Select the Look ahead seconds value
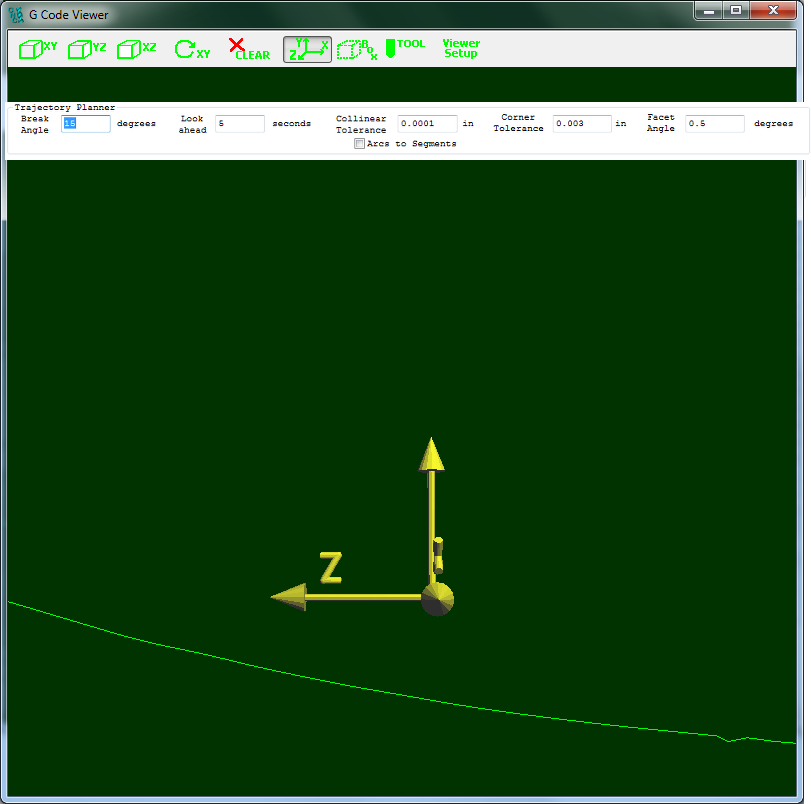 click(239, 123)
